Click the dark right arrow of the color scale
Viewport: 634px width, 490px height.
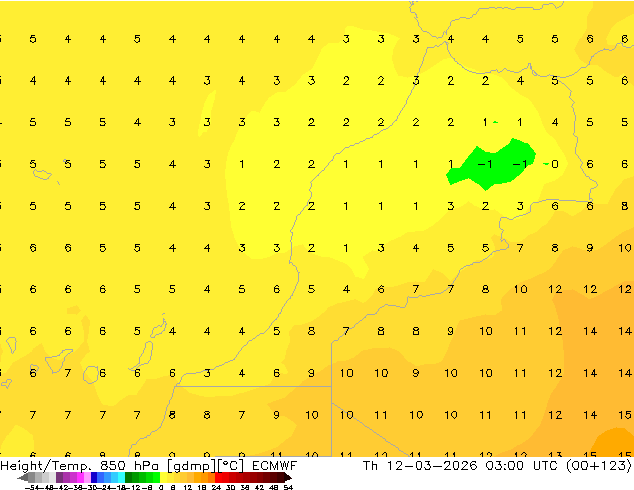coord(287,477)
